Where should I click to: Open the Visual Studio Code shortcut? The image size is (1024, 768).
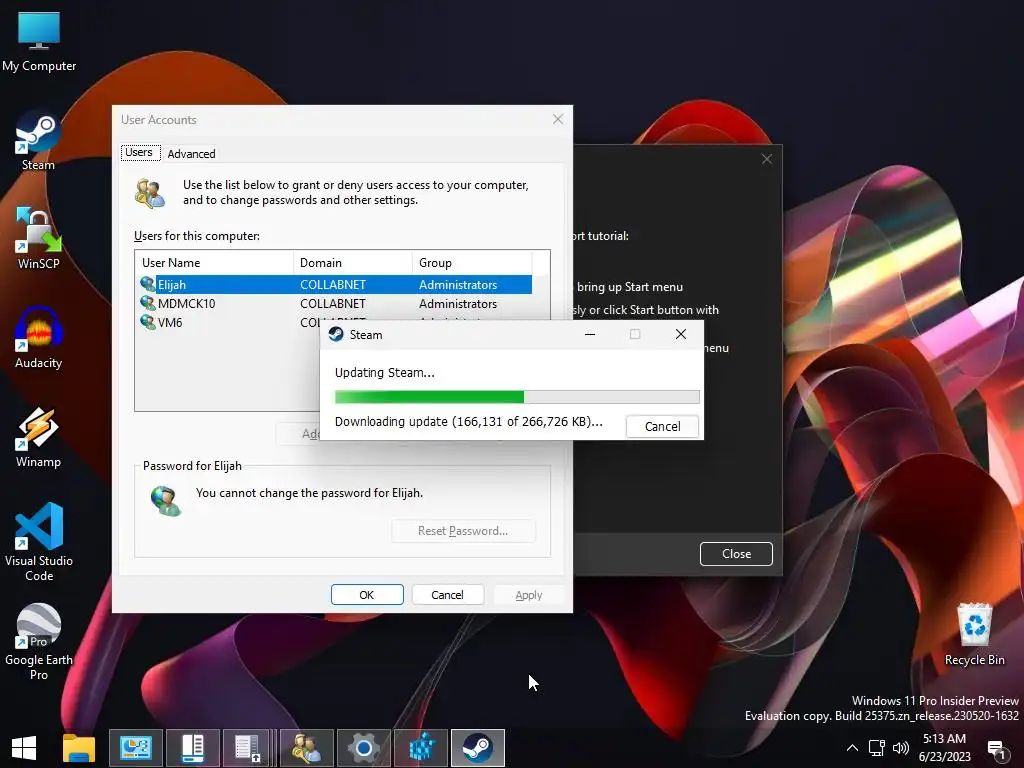[39, 542]
